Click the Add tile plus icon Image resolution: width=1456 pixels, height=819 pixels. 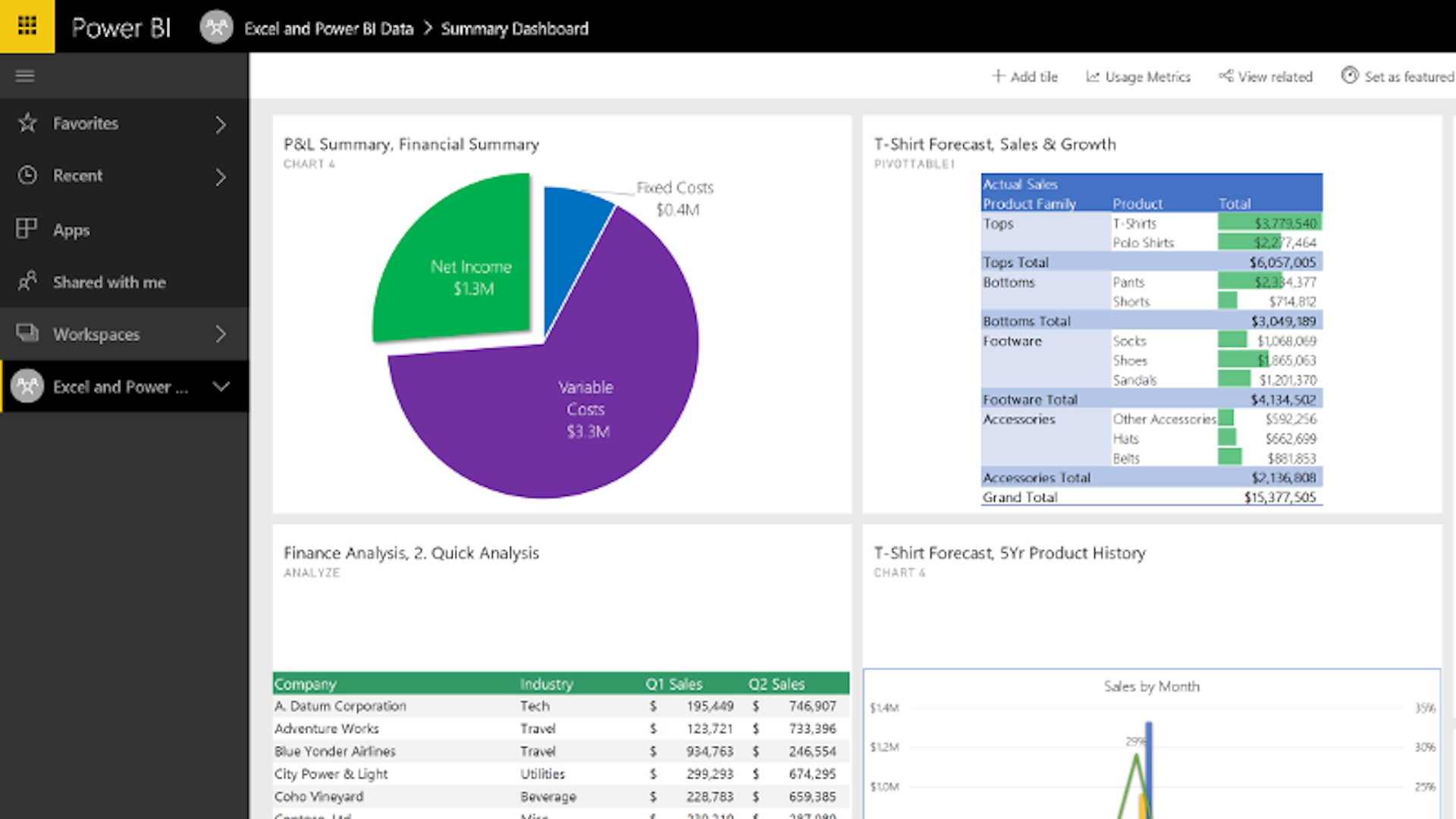click(999, 76)
